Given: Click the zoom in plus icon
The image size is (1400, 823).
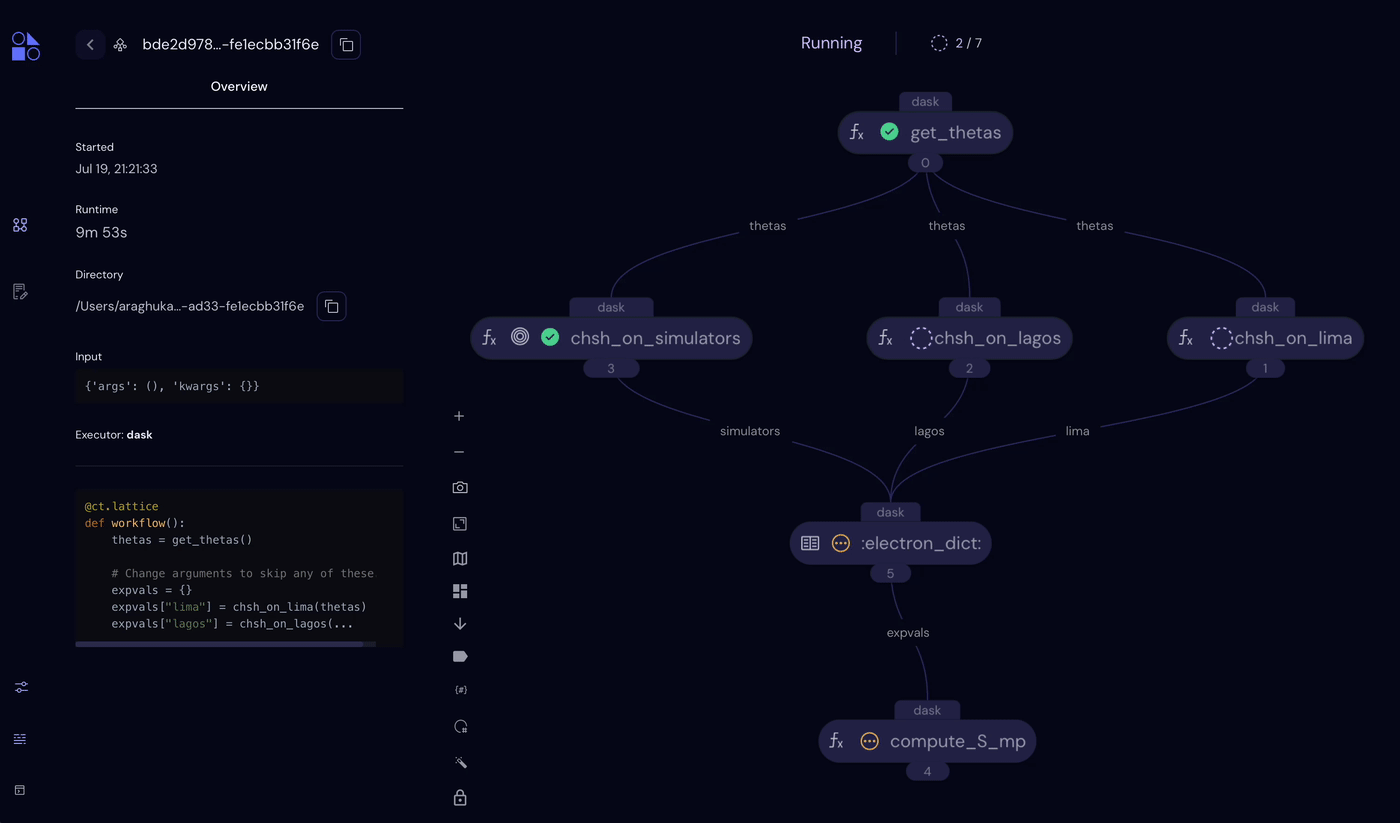Looking at the screenshot, I should [x=459, y=416].
